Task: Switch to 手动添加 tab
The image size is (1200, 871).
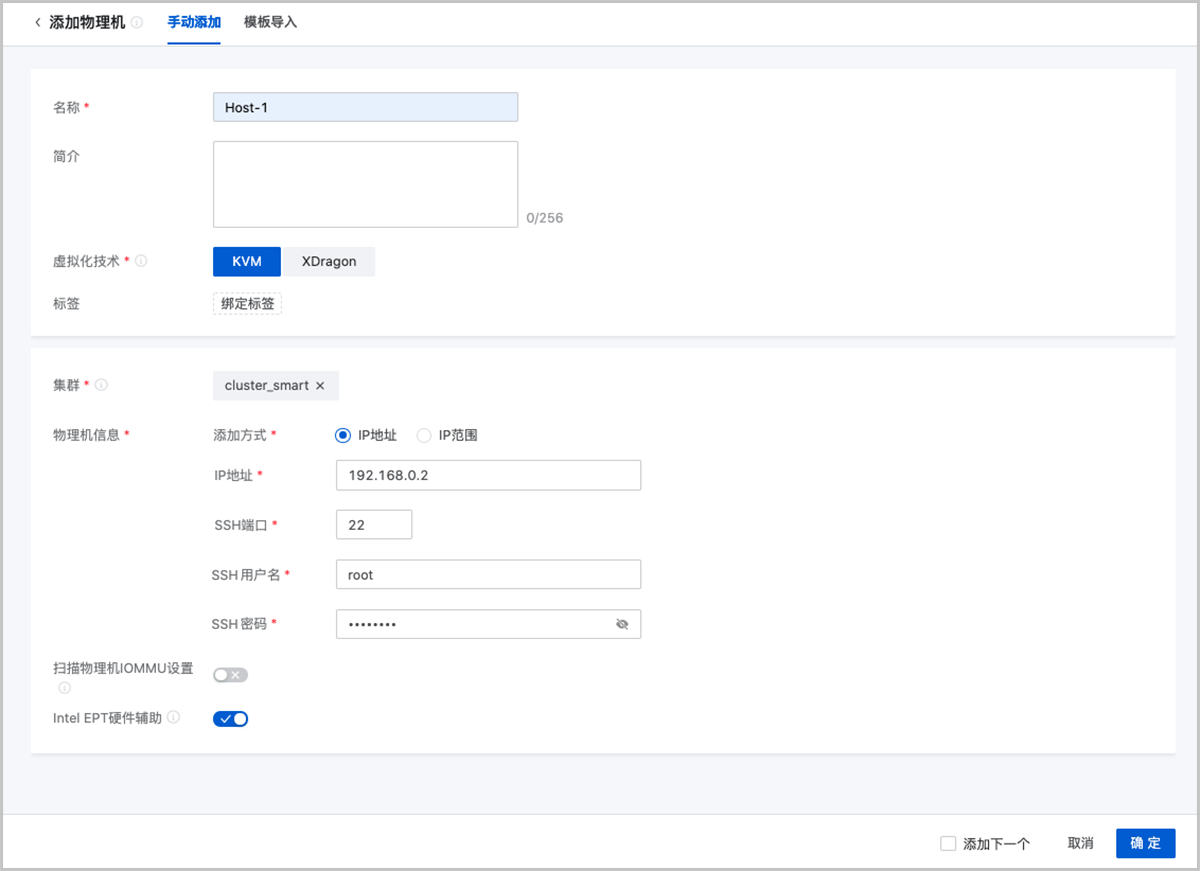Action: 194,22
